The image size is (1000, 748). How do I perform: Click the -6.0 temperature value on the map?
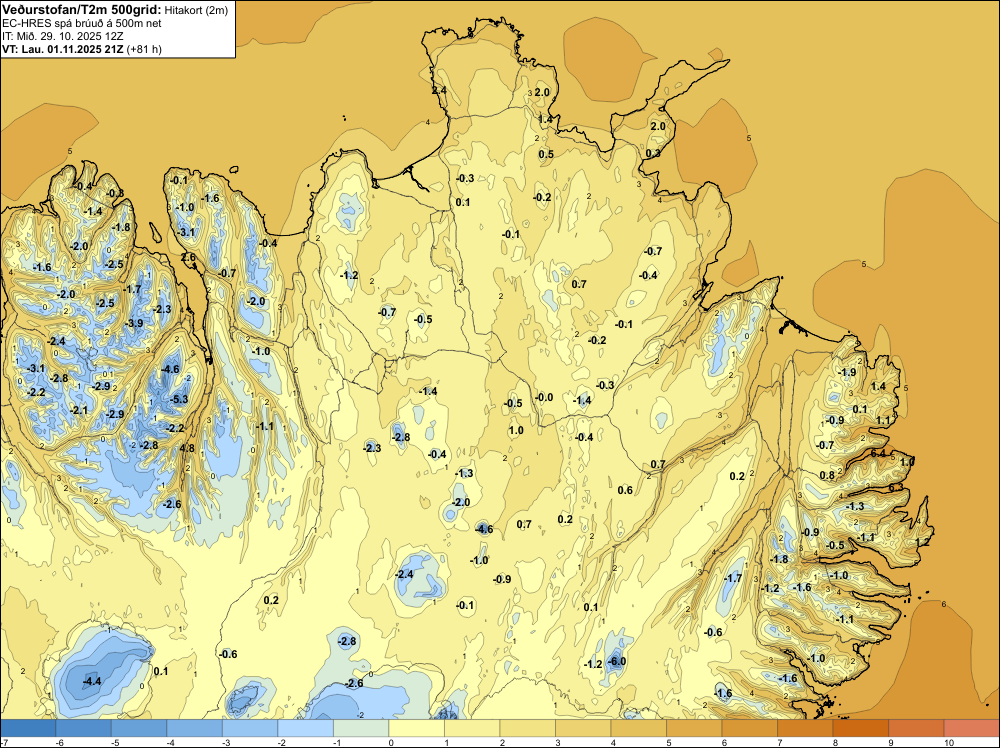[x=617, y=661]
